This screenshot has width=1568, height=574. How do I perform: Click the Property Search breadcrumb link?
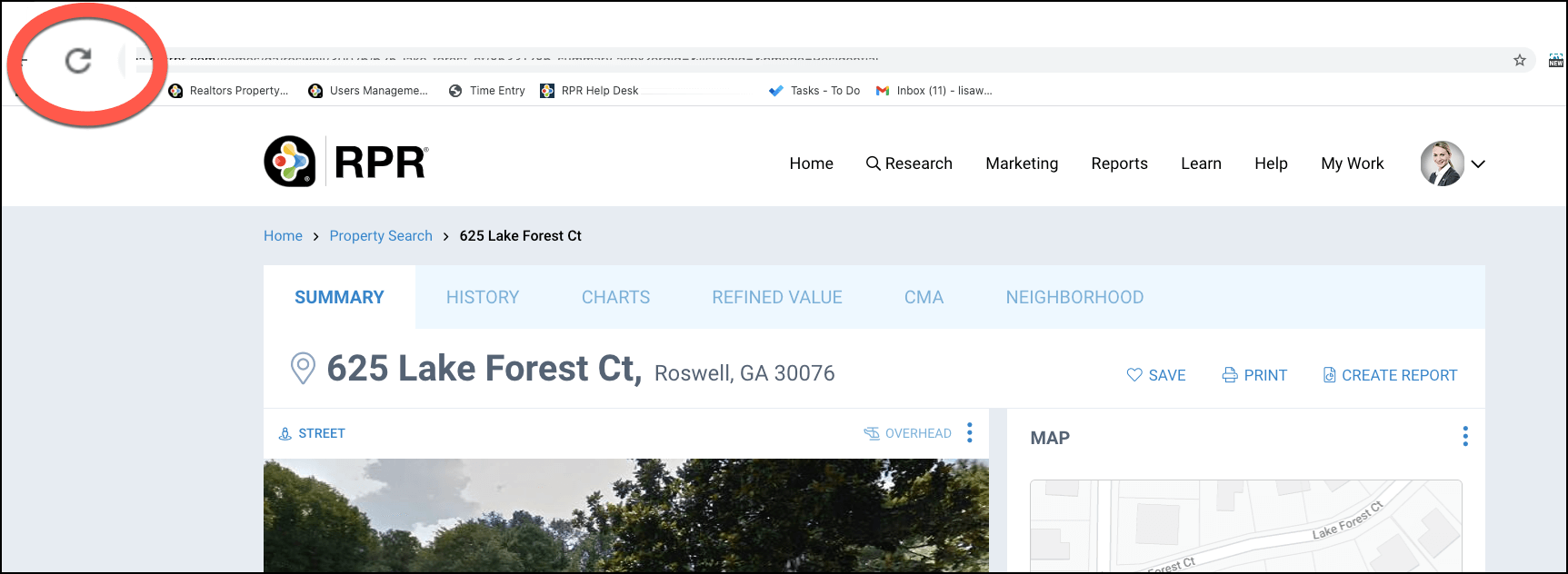[x=381, y=236]
